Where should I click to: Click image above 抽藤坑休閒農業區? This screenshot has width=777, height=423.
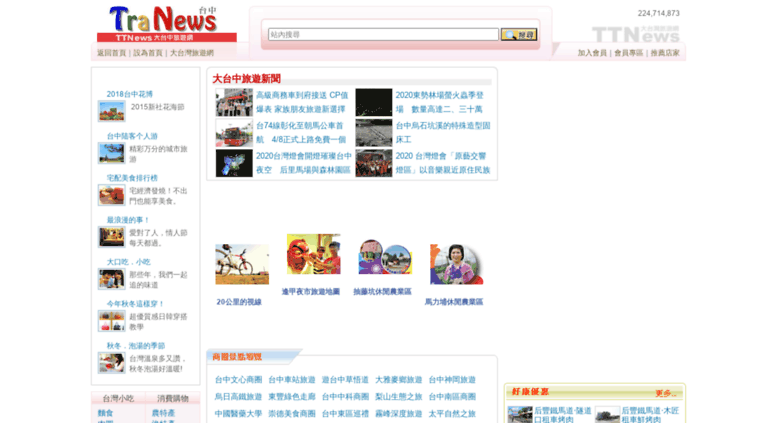pyautogui.click(x=385, y=257)
